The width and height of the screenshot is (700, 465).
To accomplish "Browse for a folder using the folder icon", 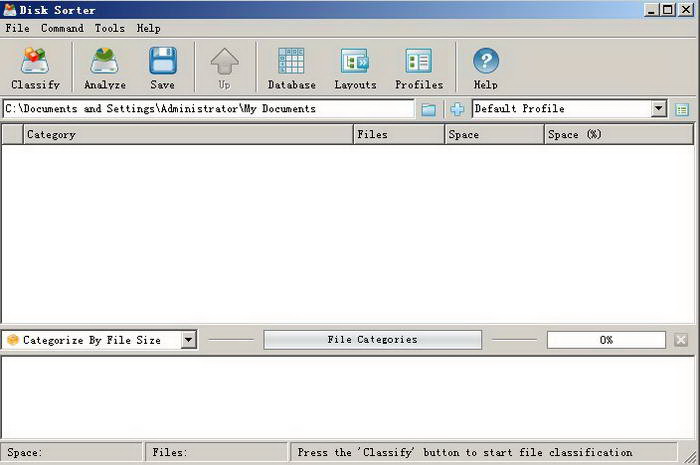I will click(429, 109).
